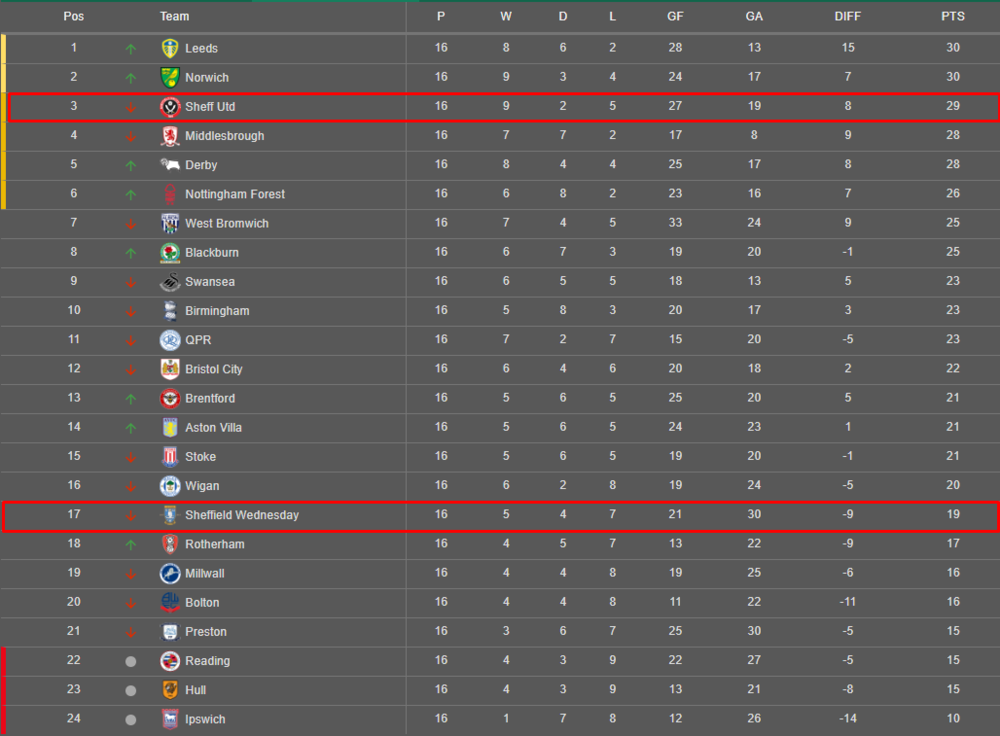Open the West Bromwich team link

tap(226, 223)
